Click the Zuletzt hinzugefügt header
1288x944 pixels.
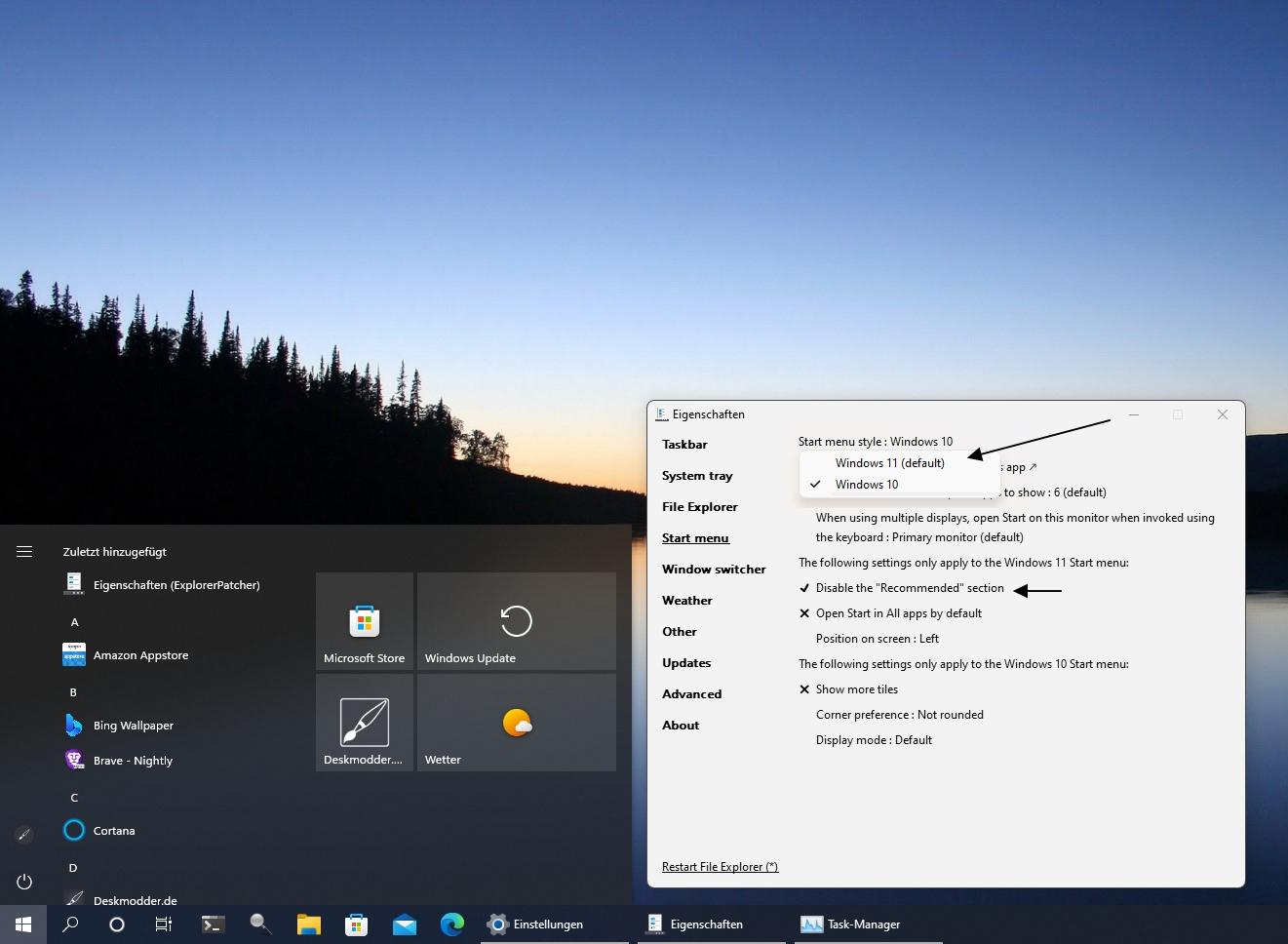tap(115, 552)
